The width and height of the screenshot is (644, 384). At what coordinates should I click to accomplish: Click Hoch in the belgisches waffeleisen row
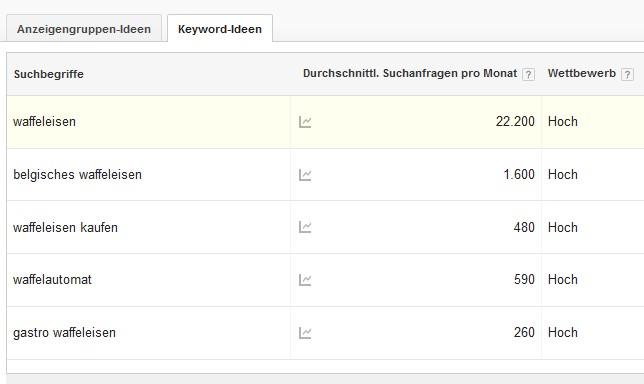pyautogui.click(x=563, y=175)
